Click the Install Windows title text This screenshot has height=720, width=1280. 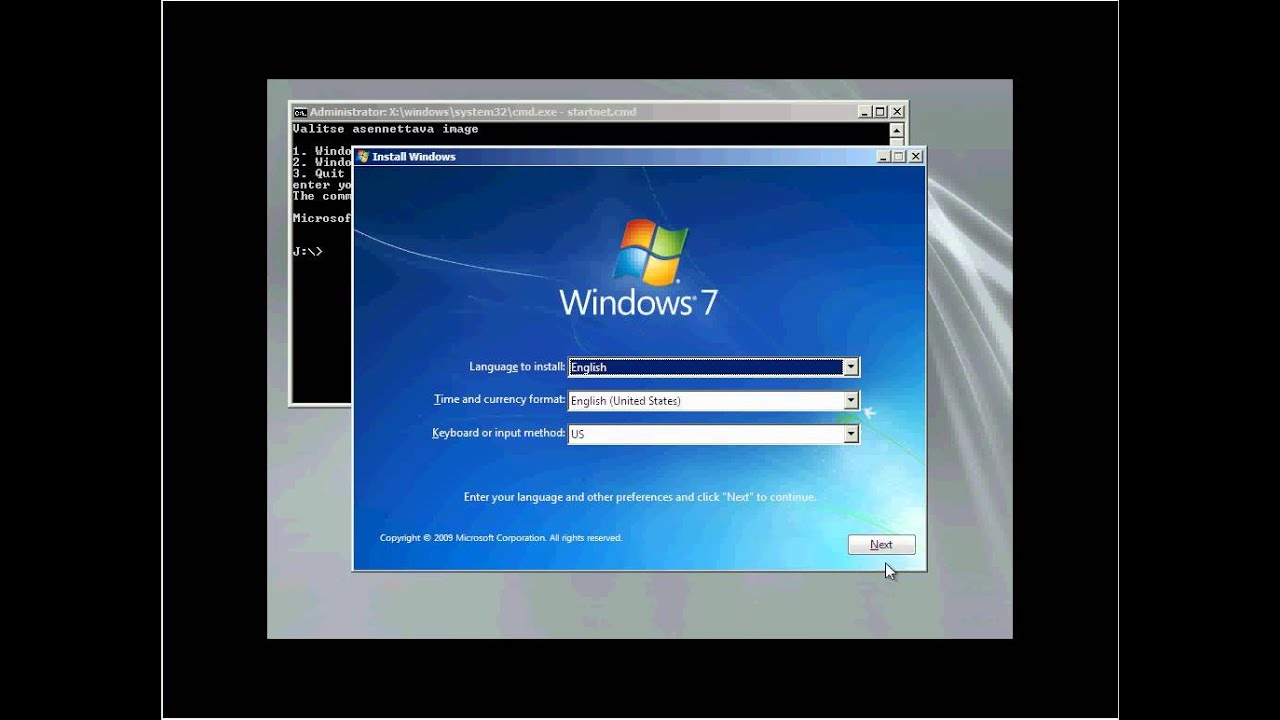414,156
